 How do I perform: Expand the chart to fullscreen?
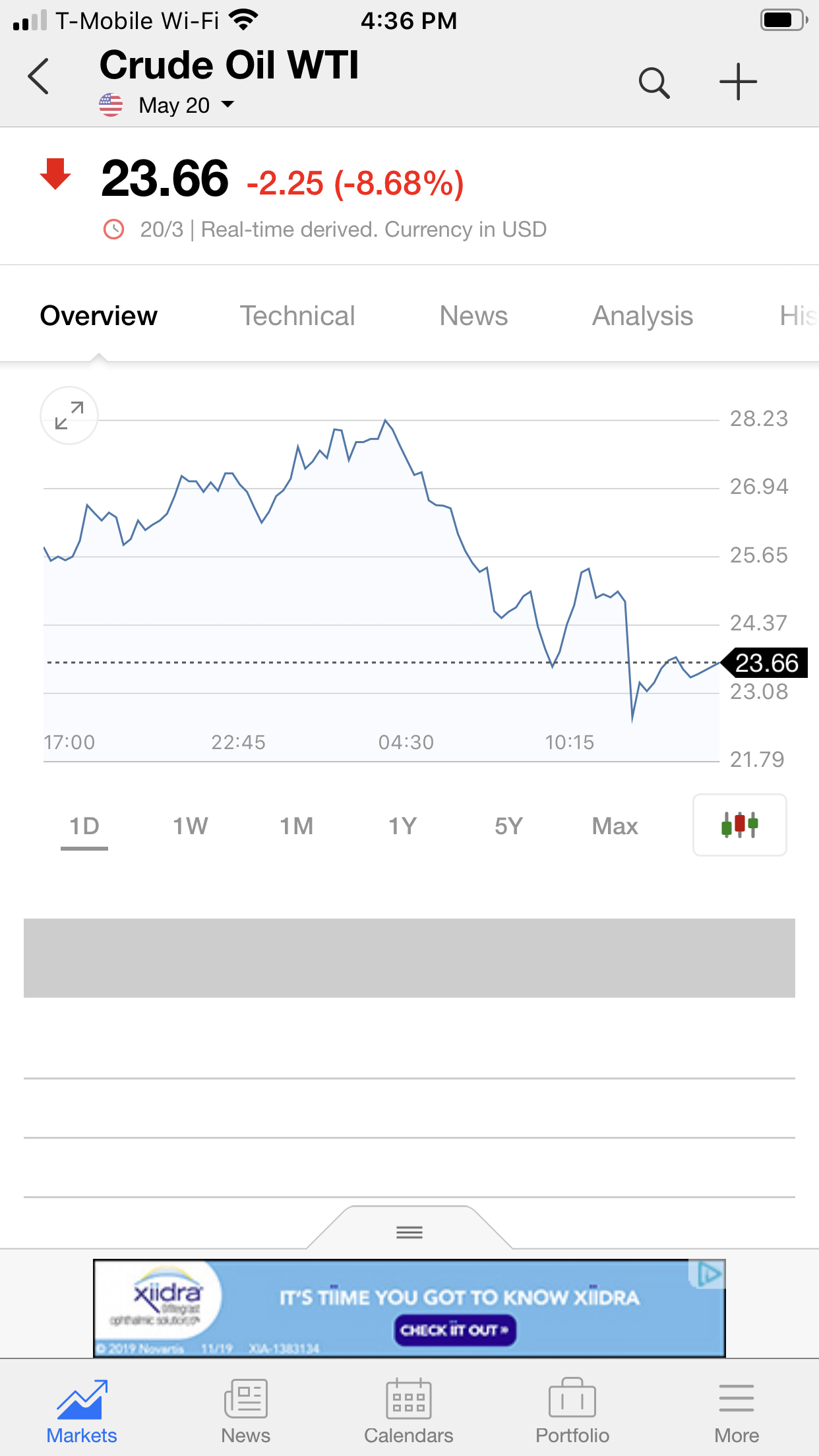click(x=69, y=415)
